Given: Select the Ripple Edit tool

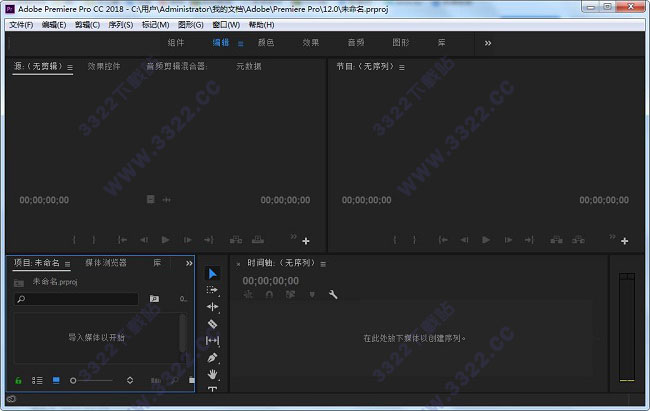Looking at the screenshot, I should pyautogui.click(x=212, y=307).
